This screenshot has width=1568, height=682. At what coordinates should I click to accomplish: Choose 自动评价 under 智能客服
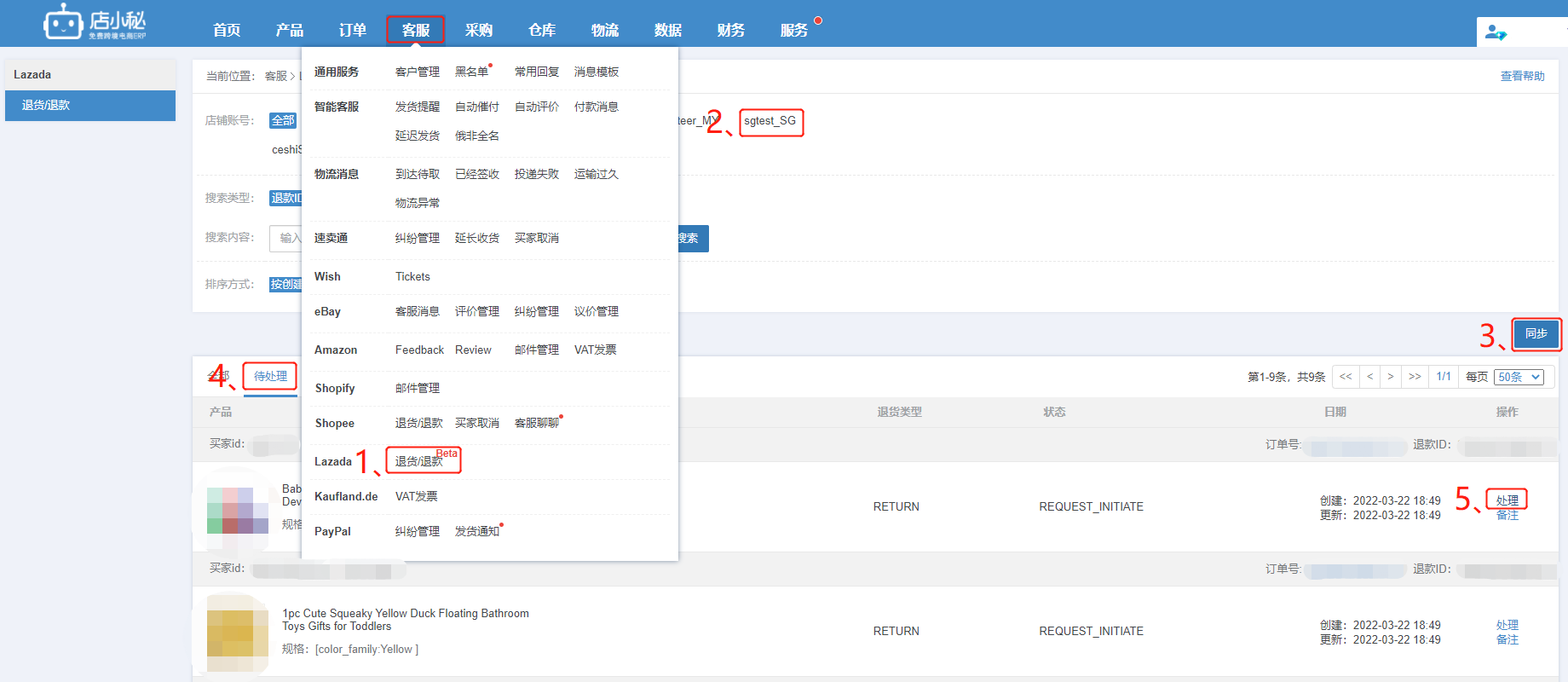tap(537, 107)
